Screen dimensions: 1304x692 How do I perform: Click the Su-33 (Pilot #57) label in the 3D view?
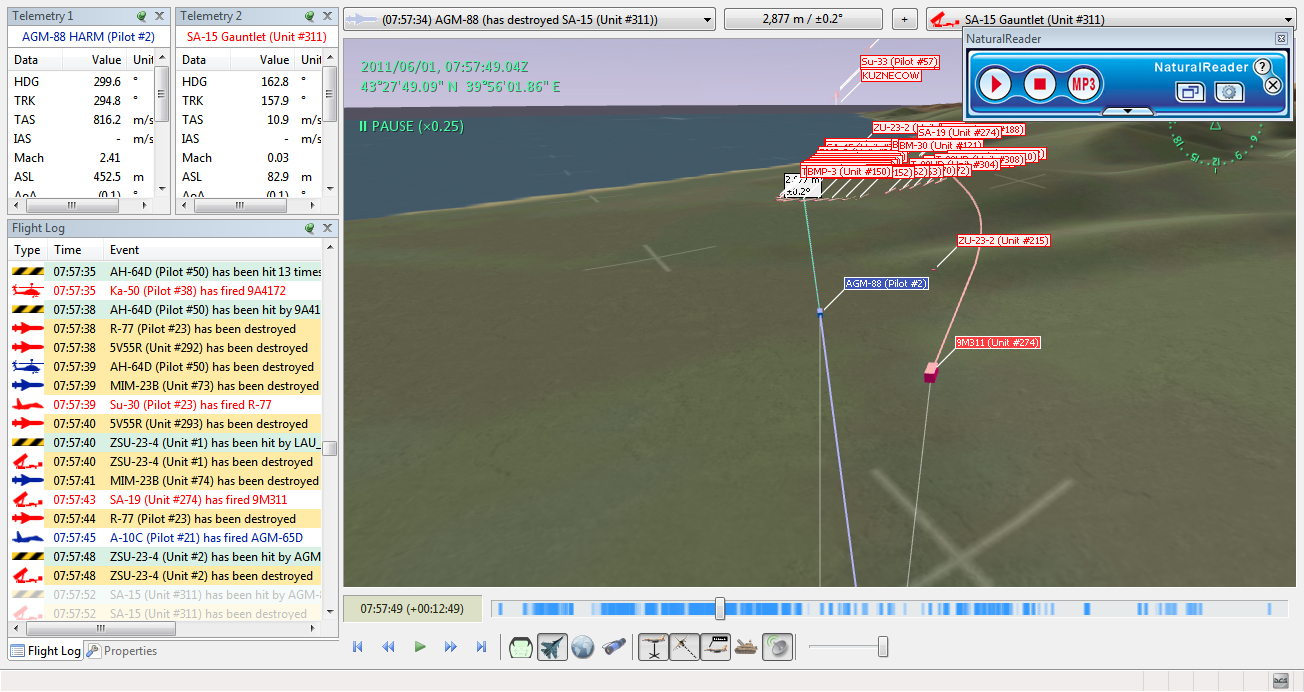(x=899, y=62)
